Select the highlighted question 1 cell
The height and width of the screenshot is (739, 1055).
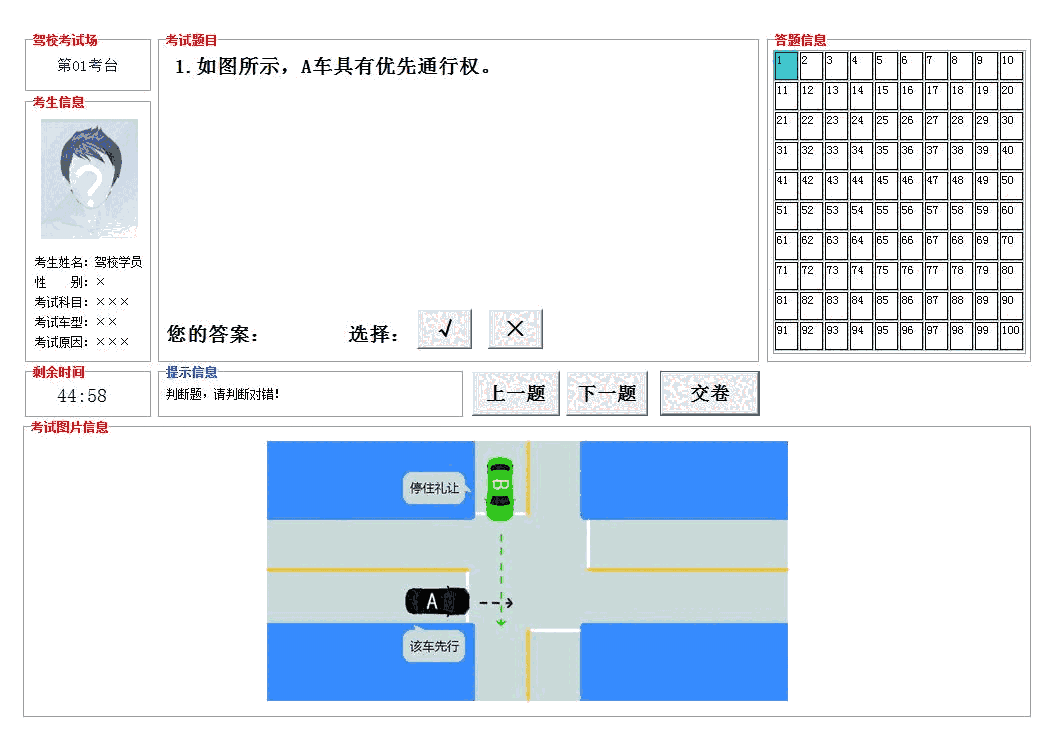pyautogui.click(x=786, y=63)
